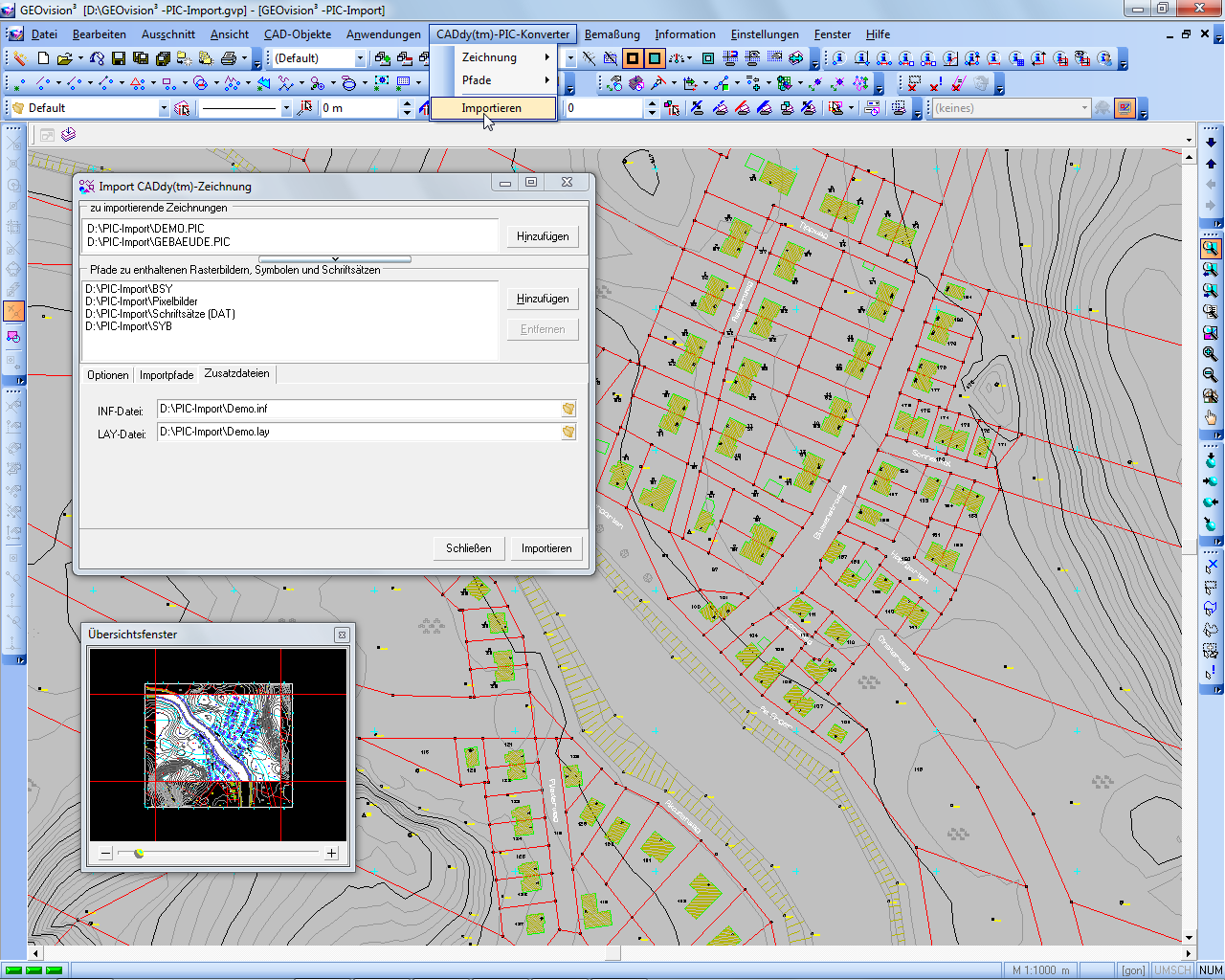The height and width of the screenshot is (980, 1225).
Task: Click Hinzufügen next to the drawings list
Action: [x=543, y=236]
